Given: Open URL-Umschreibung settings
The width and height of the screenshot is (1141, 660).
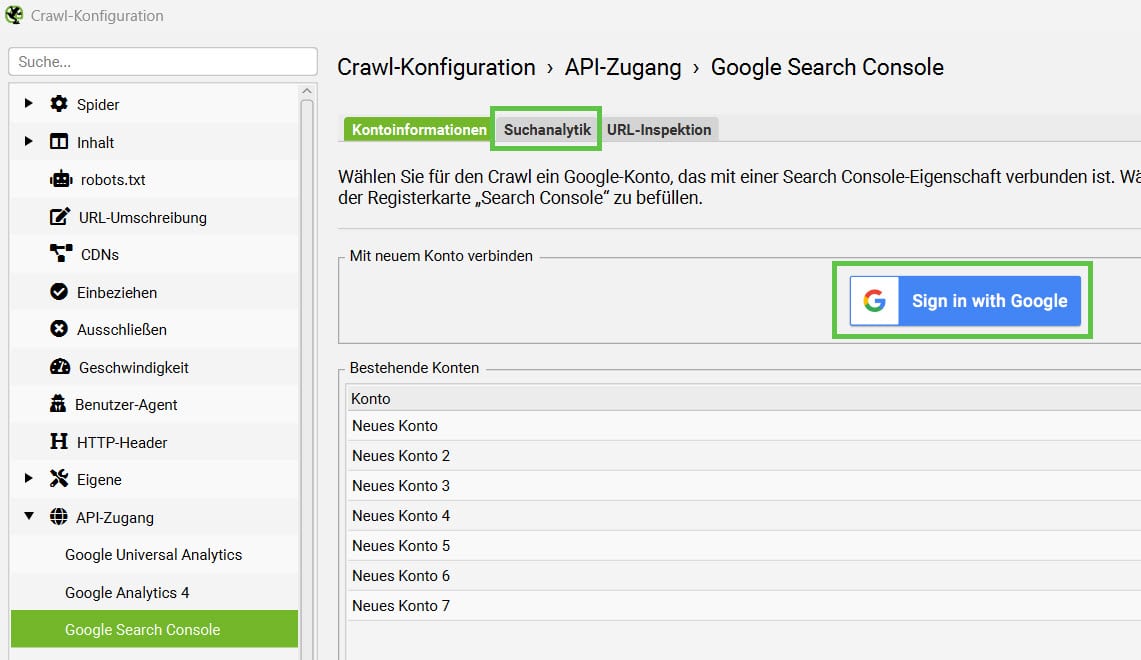Looking at the screenshot, I should [x=143, y=218].
